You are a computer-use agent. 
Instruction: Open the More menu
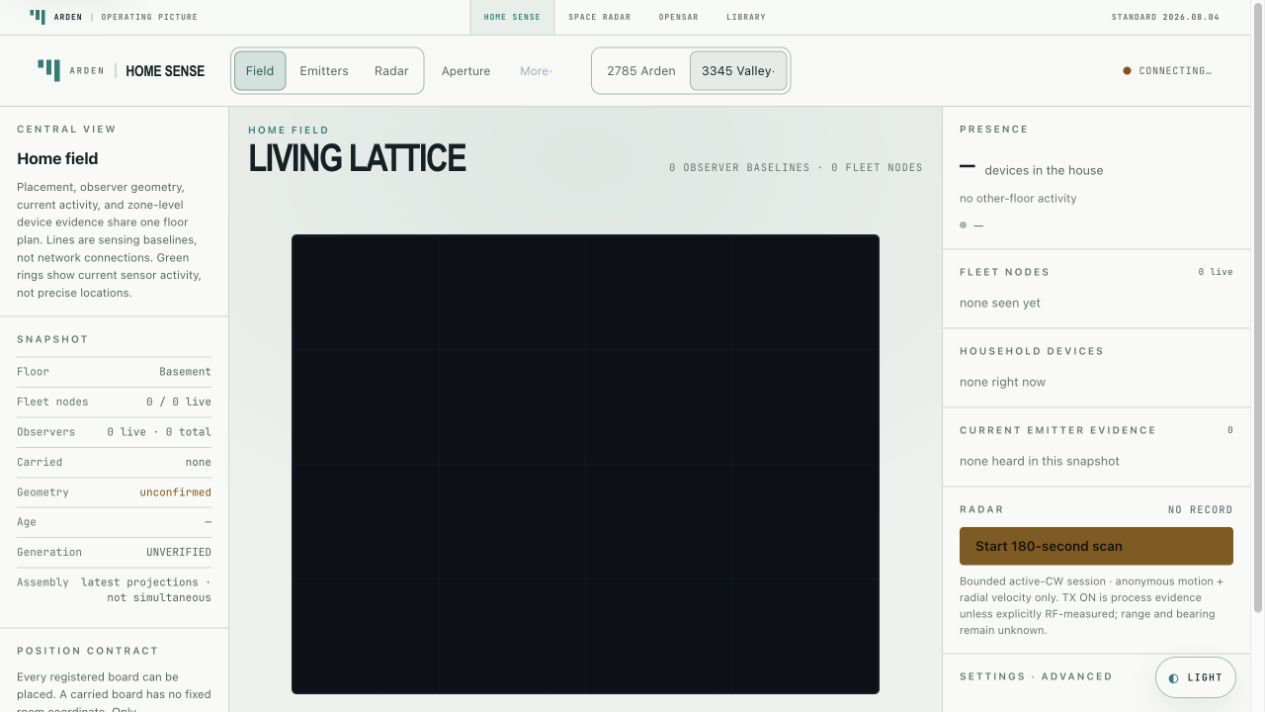pos(536,71)
